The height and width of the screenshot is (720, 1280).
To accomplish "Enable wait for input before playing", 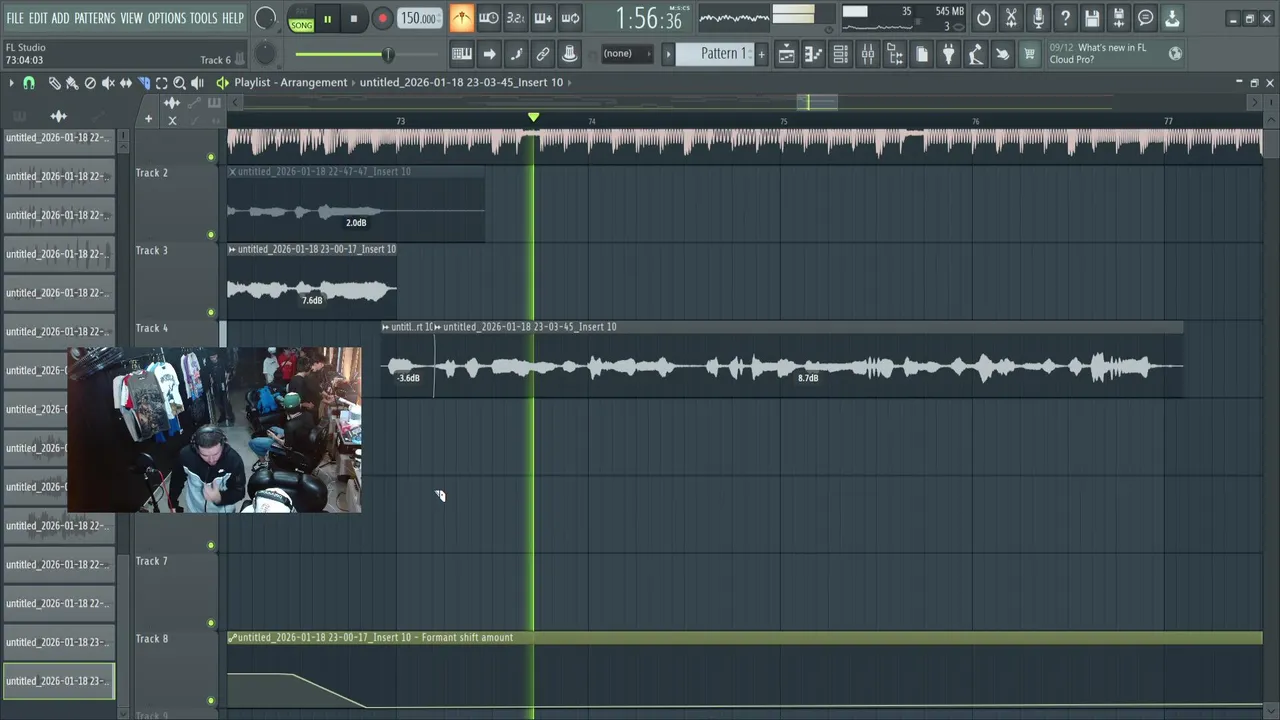I will coord(489,18).
